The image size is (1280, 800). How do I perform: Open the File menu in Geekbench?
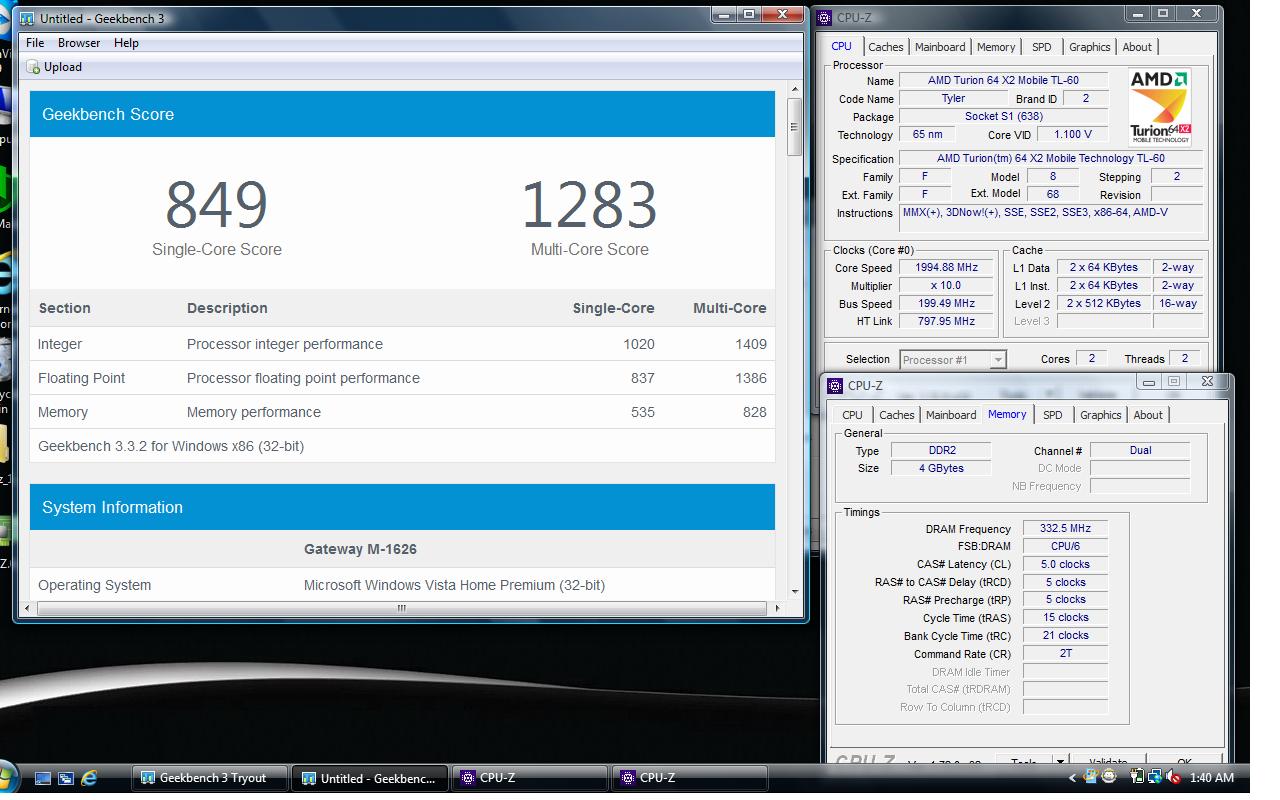[x=35, y=43]
